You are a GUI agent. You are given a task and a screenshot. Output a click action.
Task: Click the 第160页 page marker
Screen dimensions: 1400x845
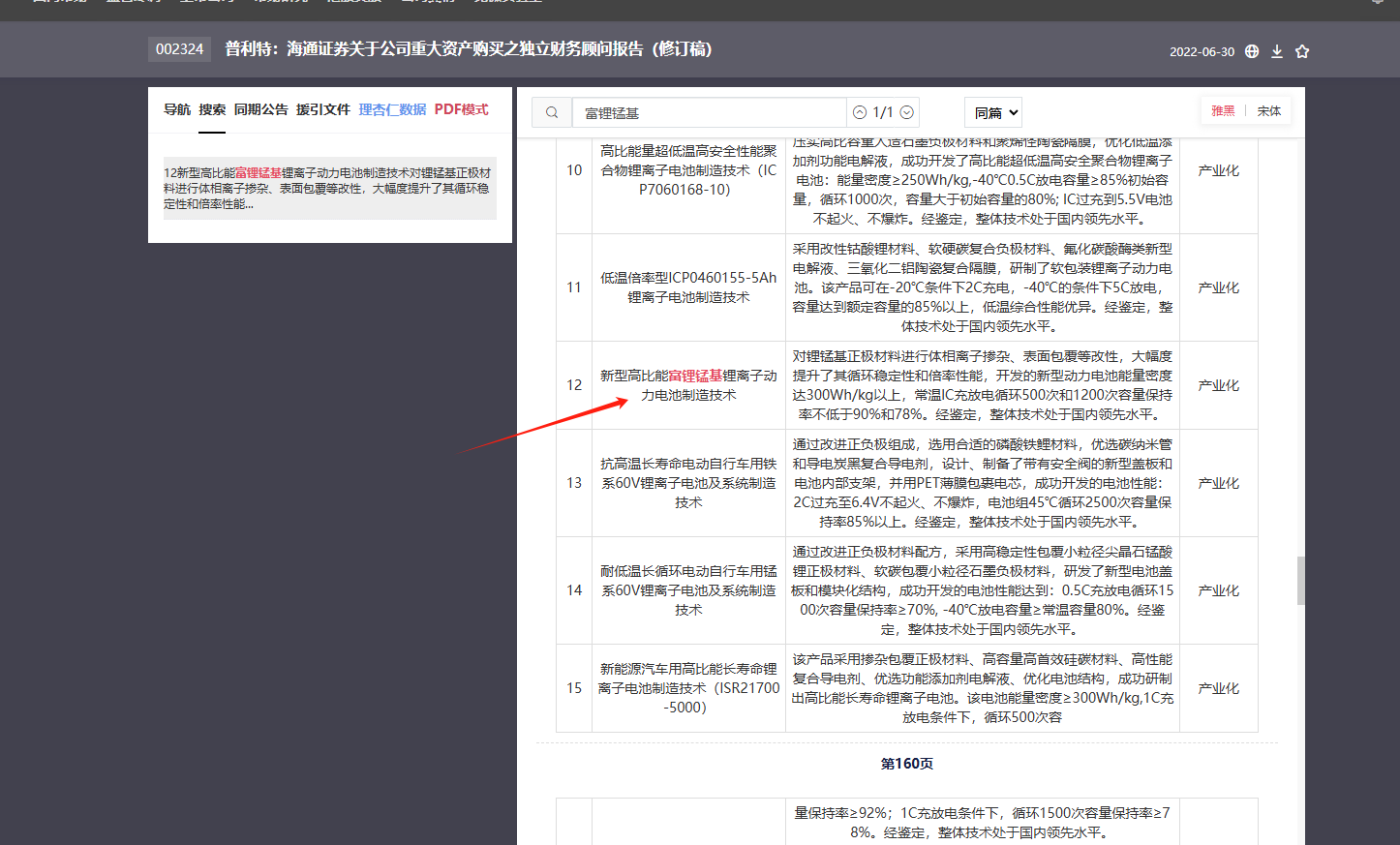point(907,764)
